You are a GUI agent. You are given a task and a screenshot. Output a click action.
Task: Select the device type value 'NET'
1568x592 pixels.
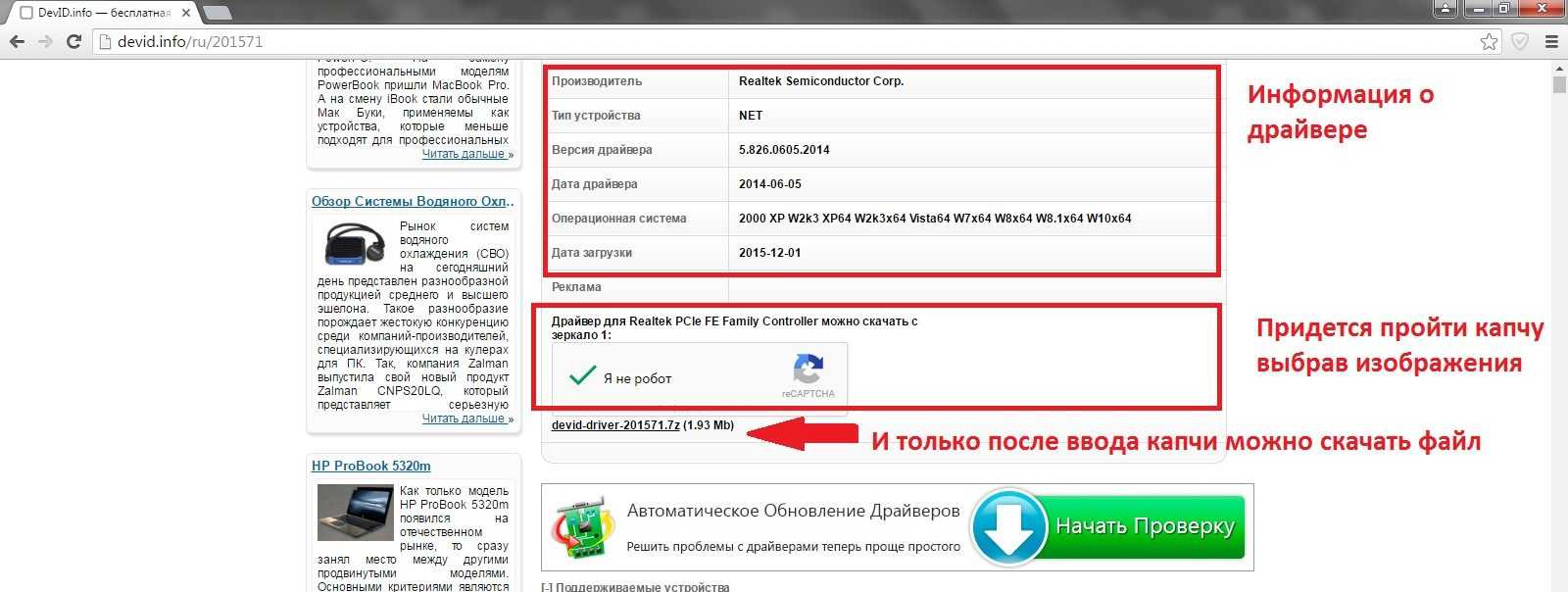(751, 116)
